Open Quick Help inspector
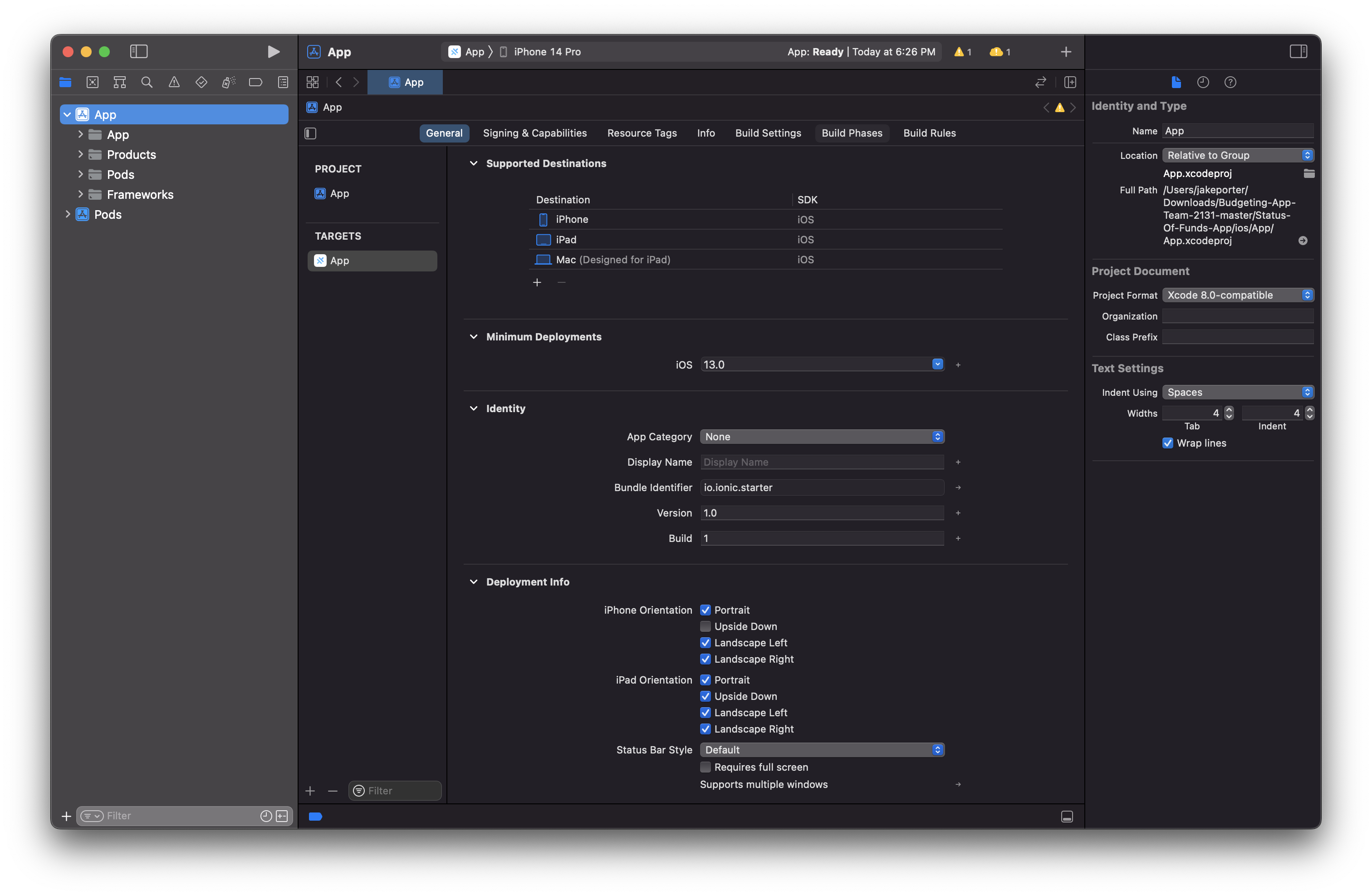The image size is (1372, 896). [1231, 82]
